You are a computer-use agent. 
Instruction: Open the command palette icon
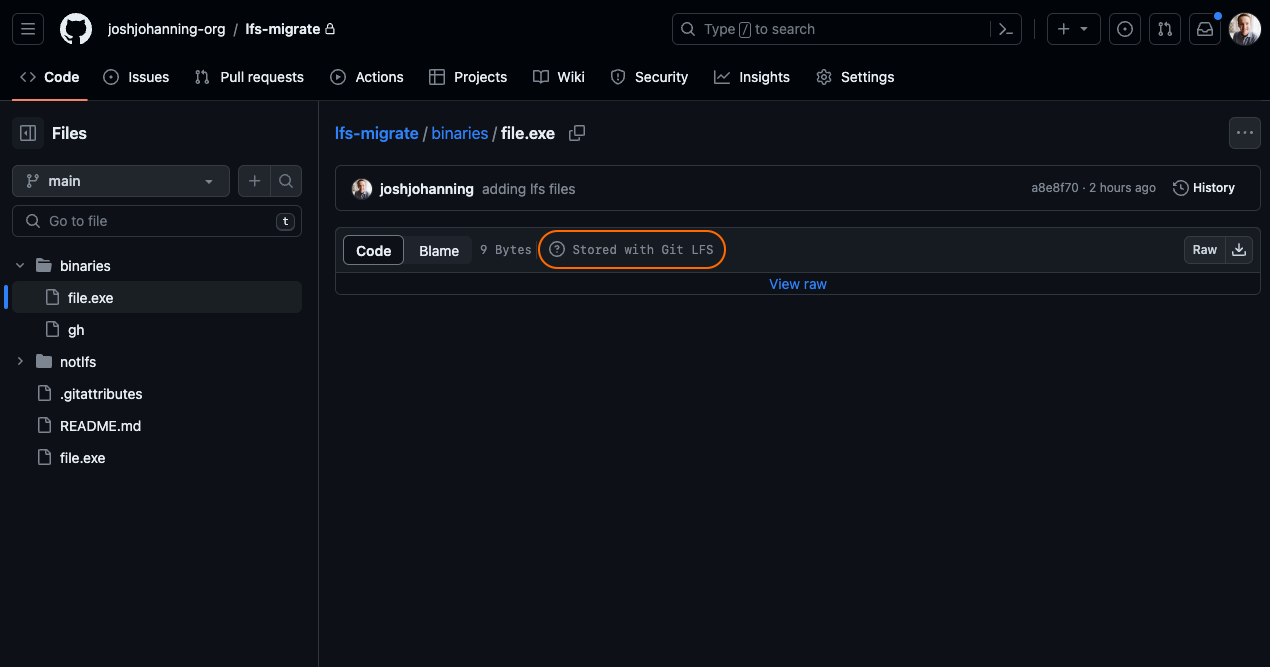tap(1006, 29)
